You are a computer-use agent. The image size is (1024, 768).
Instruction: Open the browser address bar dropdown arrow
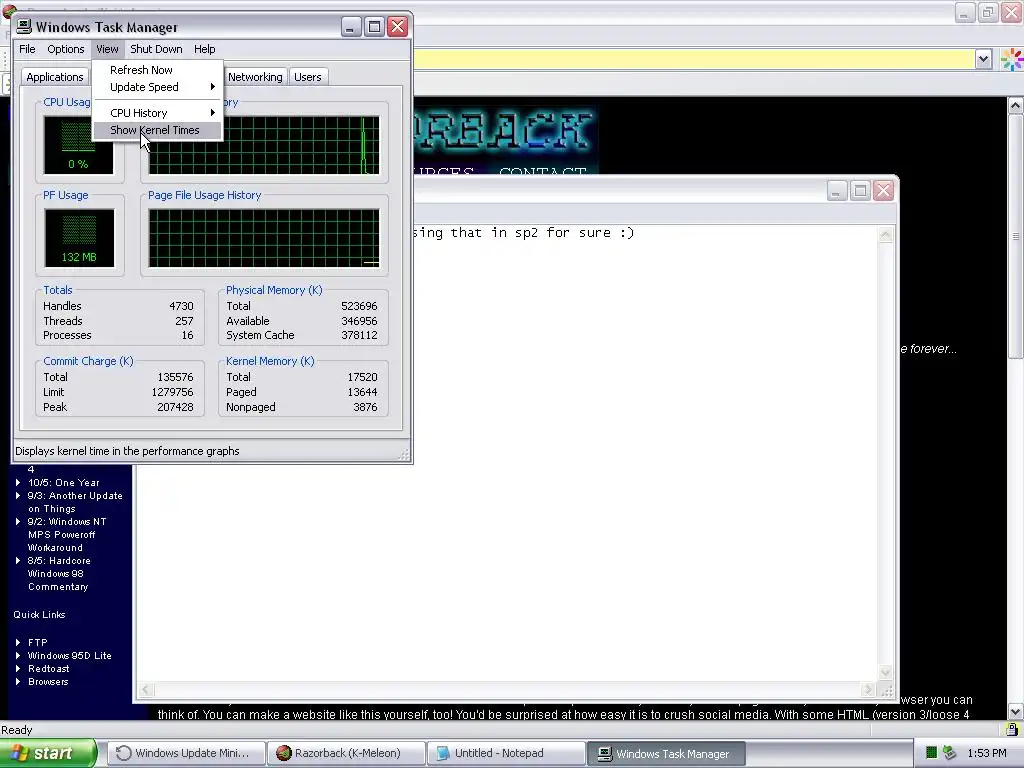click(x=984, y=59)
